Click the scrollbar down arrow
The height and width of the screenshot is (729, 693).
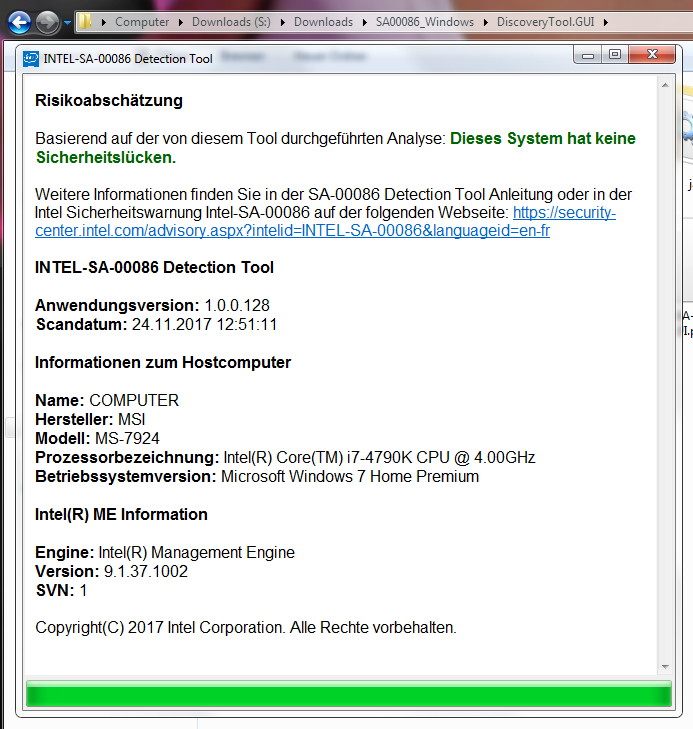[665, 667]
